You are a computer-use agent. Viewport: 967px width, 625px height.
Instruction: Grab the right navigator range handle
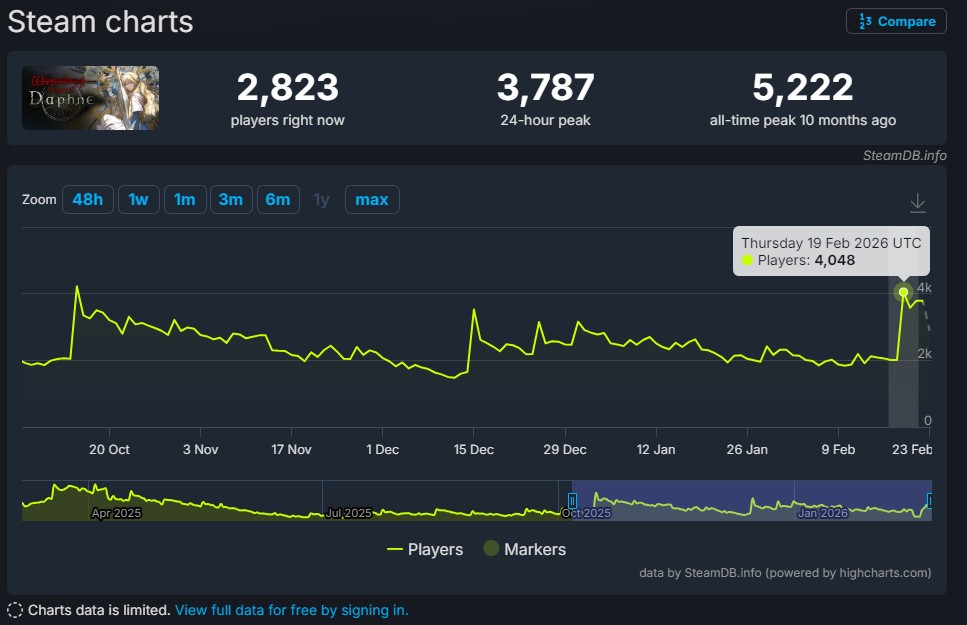pos(929,500)
